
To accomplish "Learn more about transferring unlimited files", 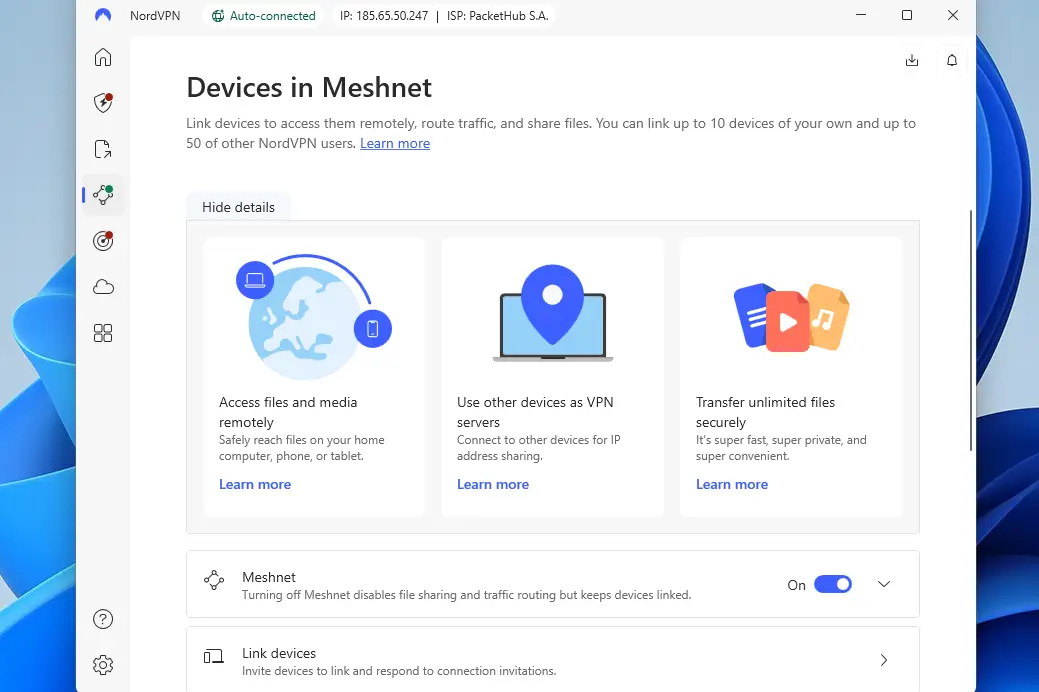I will [x=732, y=485].
